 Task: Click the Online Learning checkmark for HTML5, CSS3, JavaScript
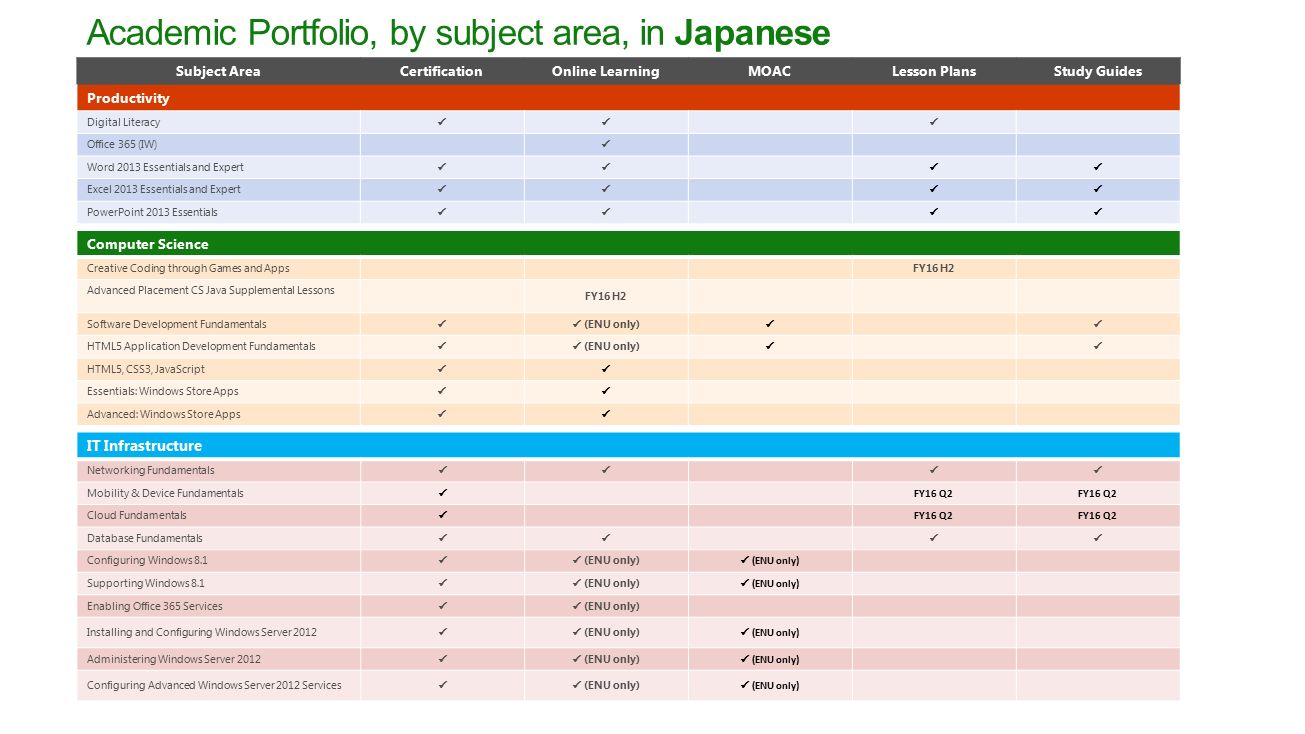[606, 369]
